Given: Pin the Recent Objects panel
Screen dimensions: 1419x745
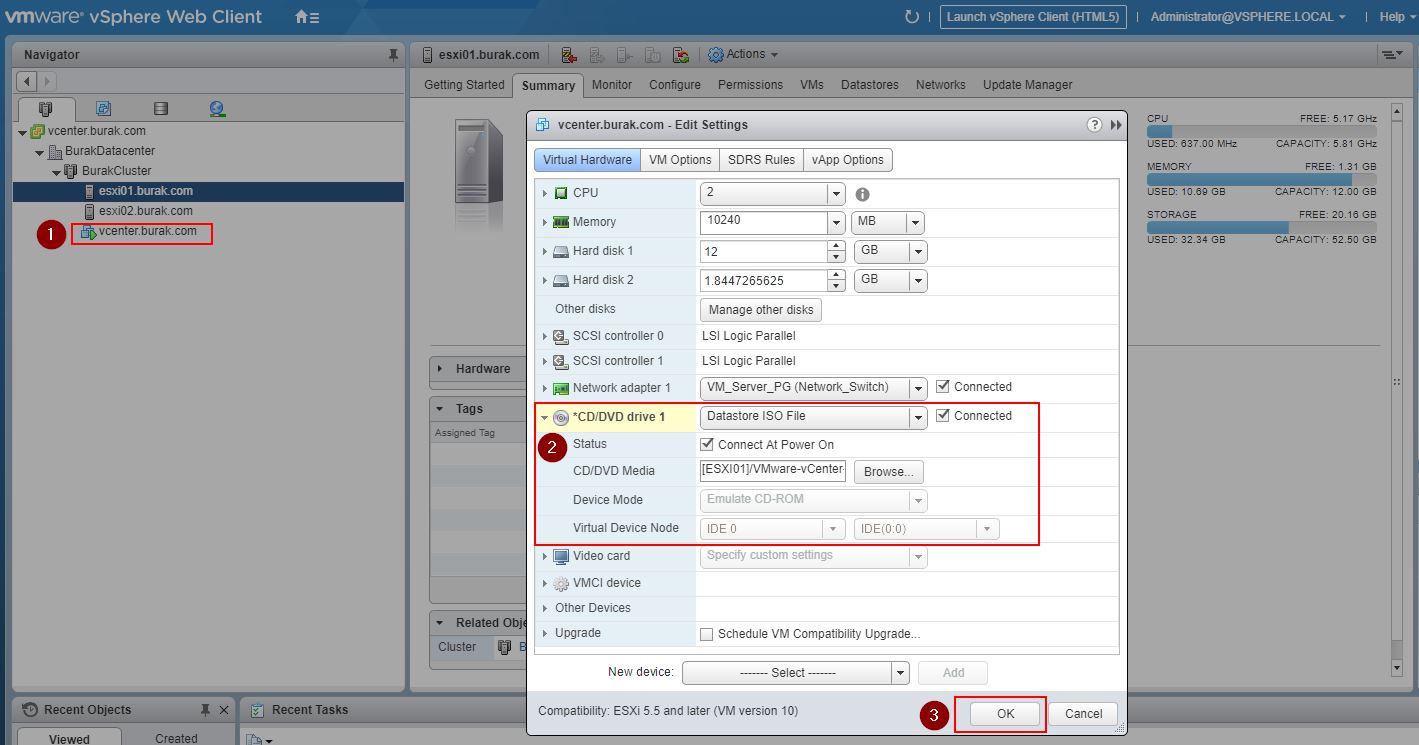Looking at the screenshot, I should [x=205, y=710].
